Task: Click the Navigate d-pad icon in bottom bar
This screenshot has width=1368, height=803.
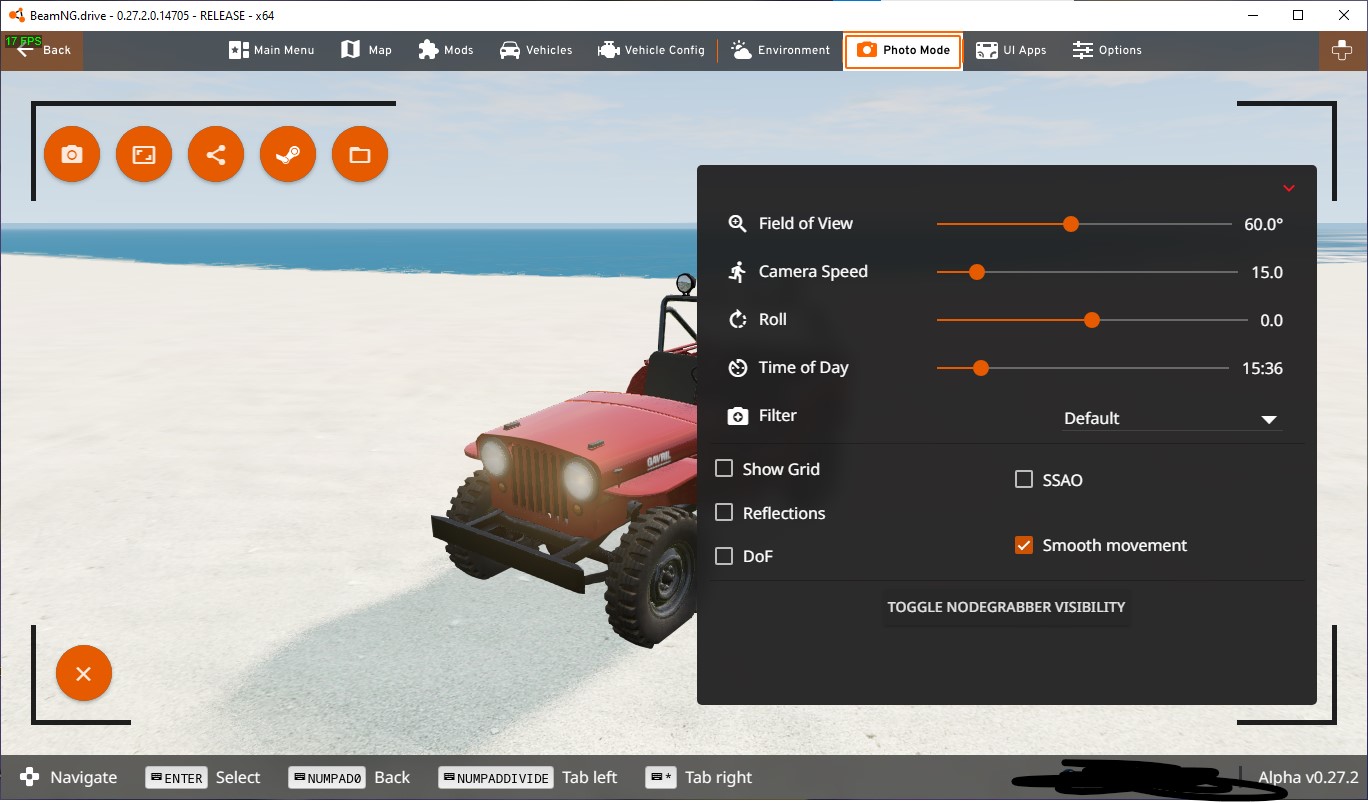Action: [31, 777]
